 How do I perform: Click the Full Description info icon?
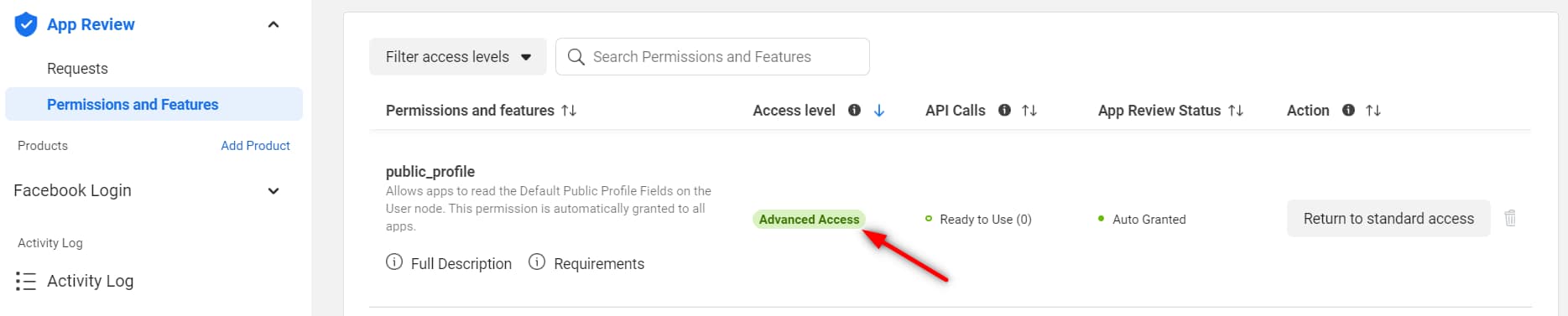pyautogui.click(x=394, y=262)
